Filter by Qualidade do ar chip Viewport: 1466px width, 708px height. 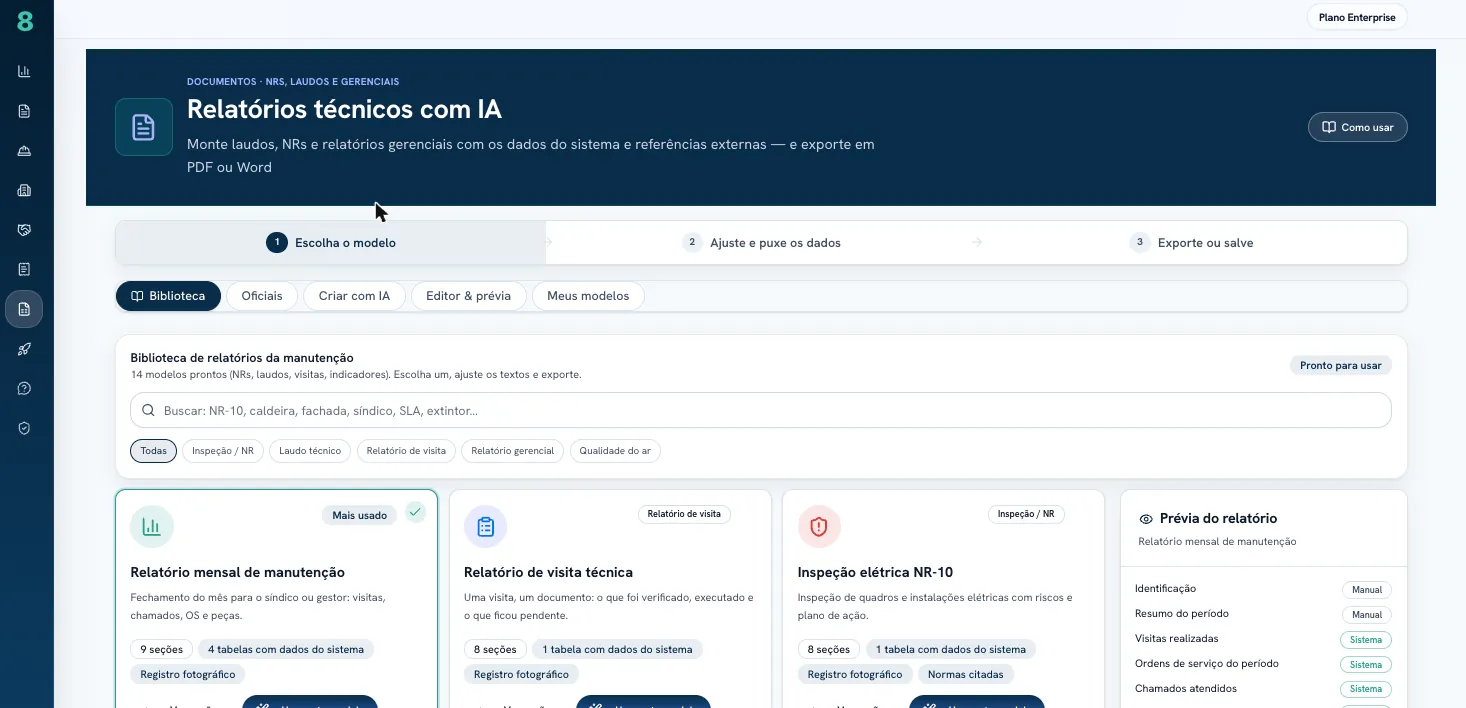[x=615, y=451]
